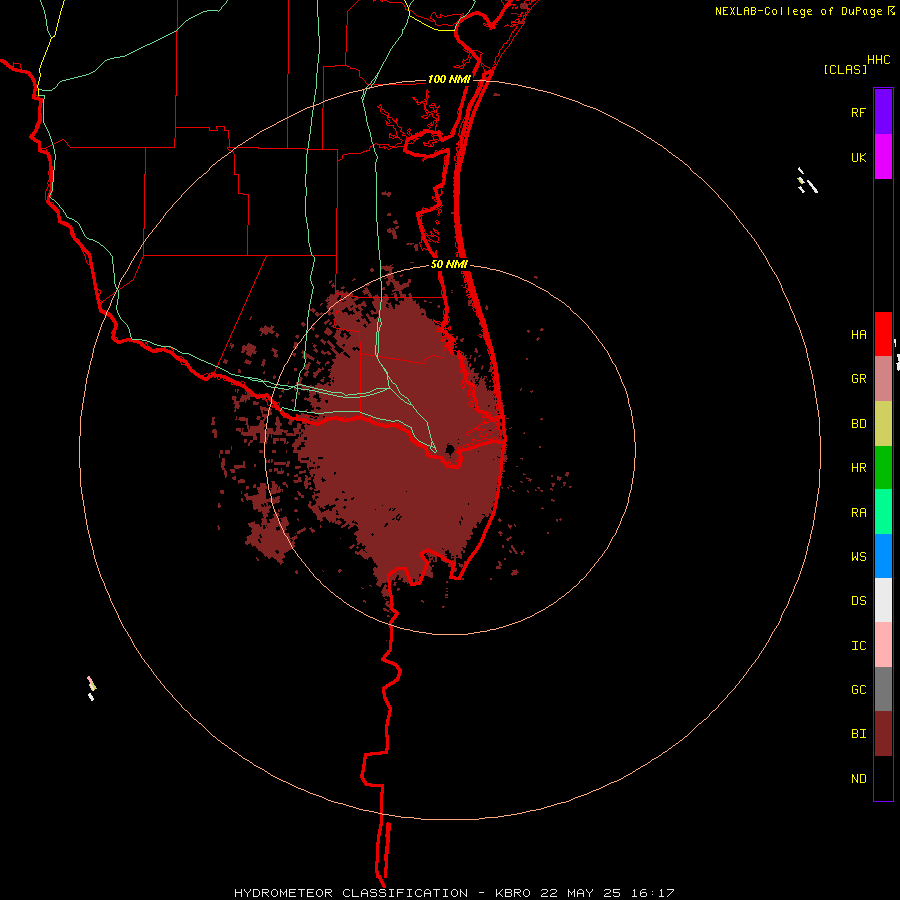Click the WS blue legend swatch

(883, 556)
